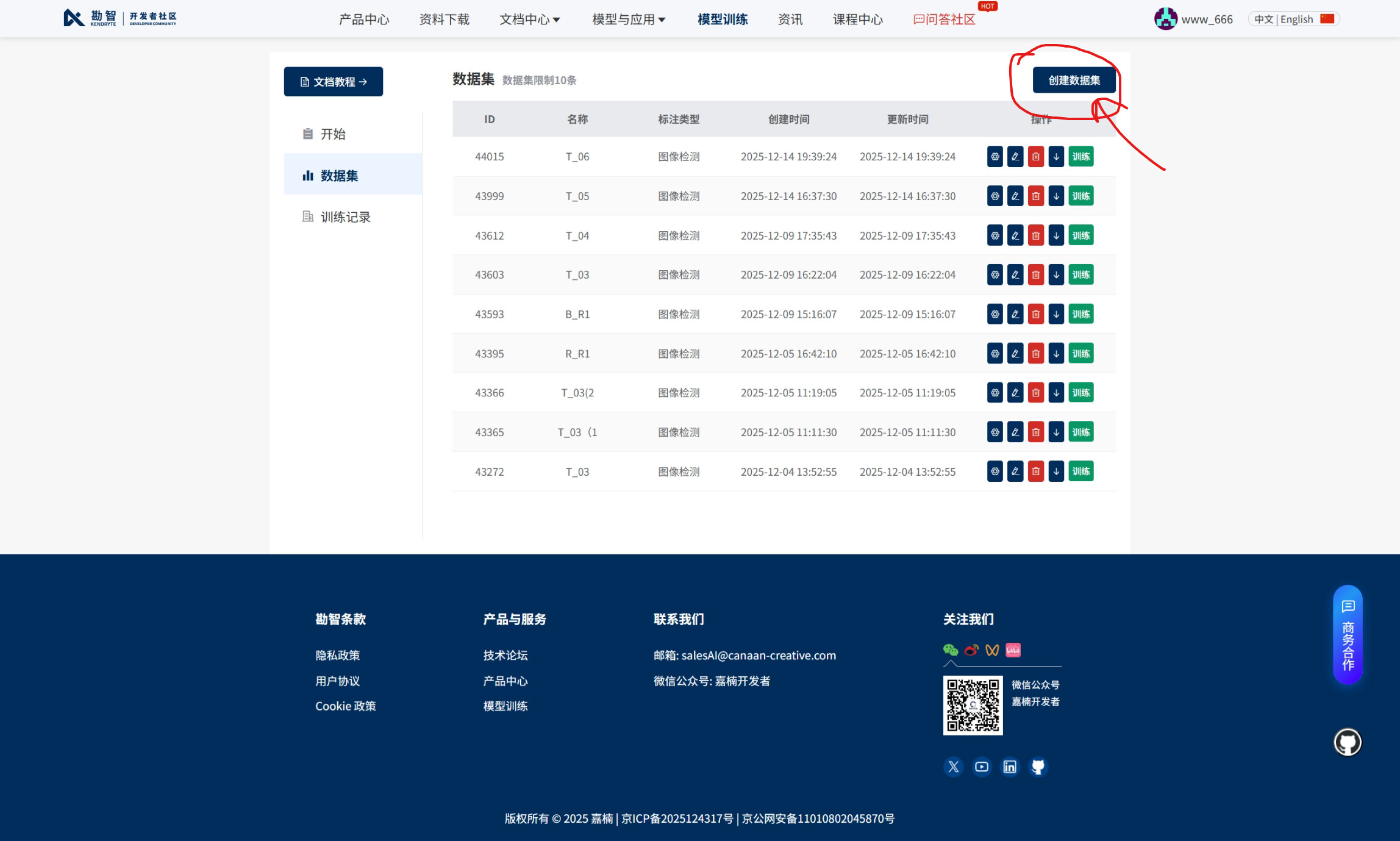This screenshot has width=1400, height=841.
Task: Expand the 文档中心 dropdown menu
Action: tap(529, 20)
